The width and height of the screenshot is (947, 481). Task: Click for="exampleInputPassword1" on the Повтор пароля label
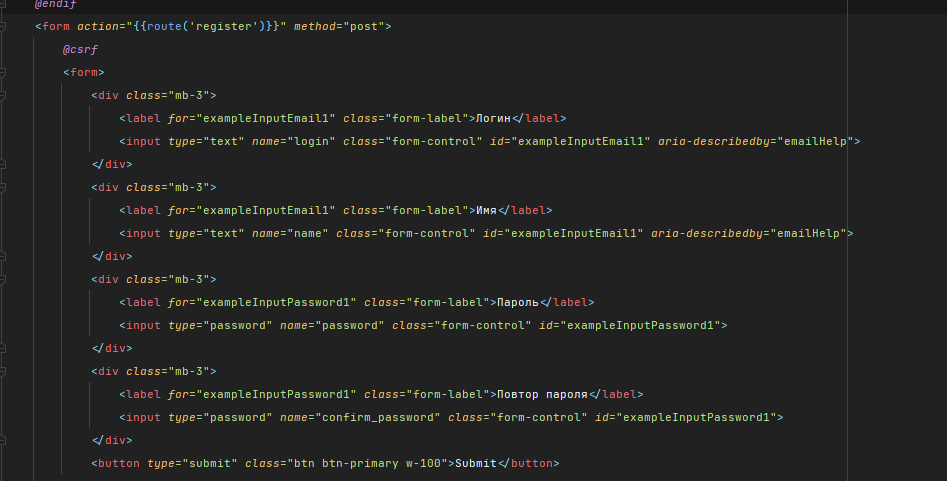(262, 394)
